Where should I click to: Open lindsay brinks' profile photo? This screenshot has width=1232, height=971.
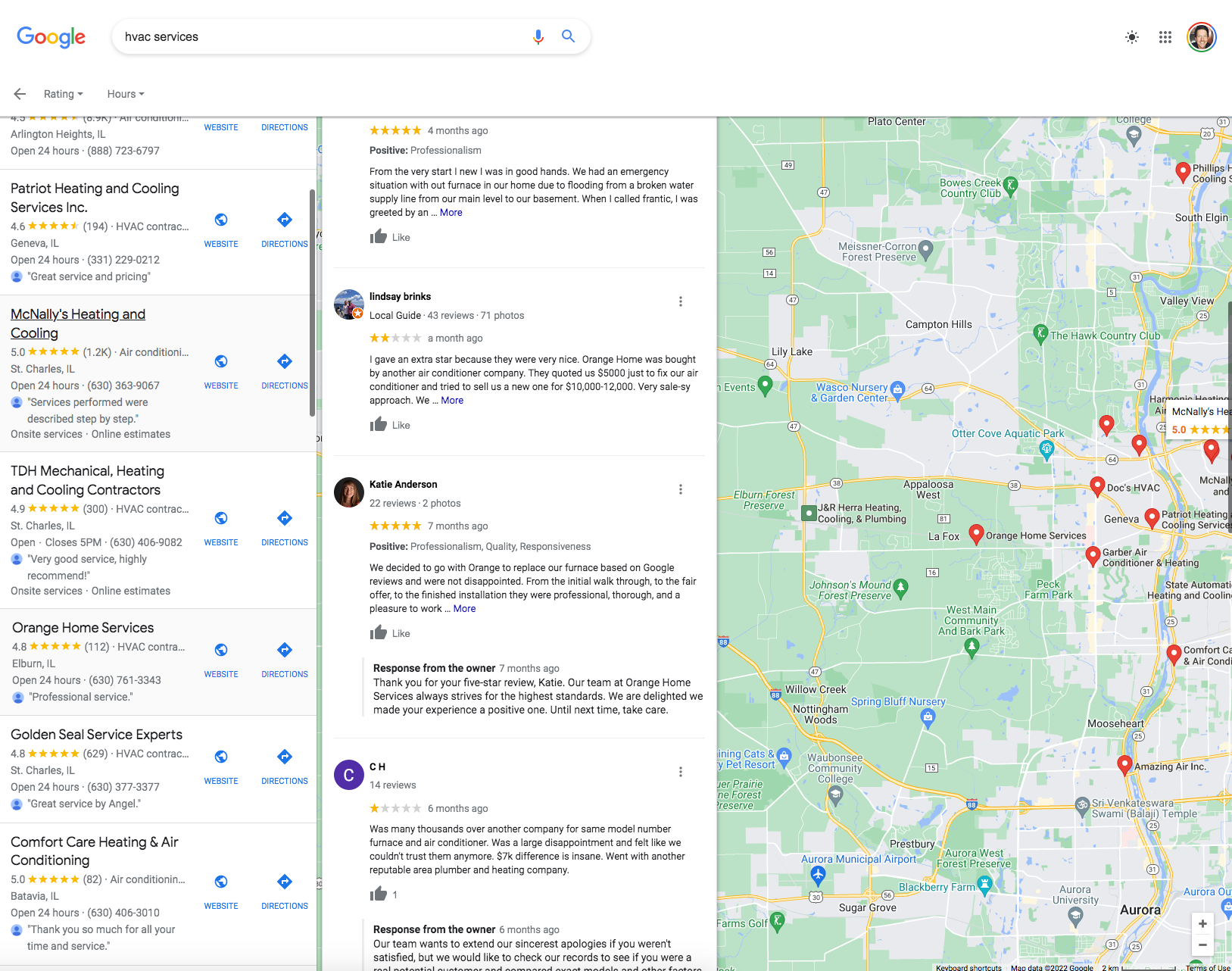click(349, 304)
